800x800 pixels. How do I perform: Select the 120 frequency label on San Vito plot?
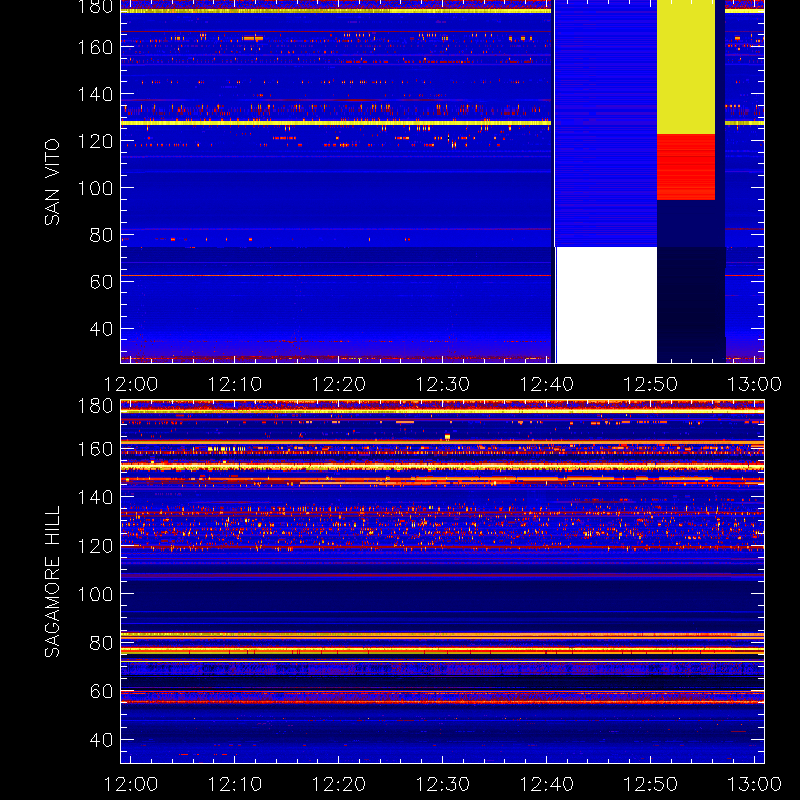95,141
